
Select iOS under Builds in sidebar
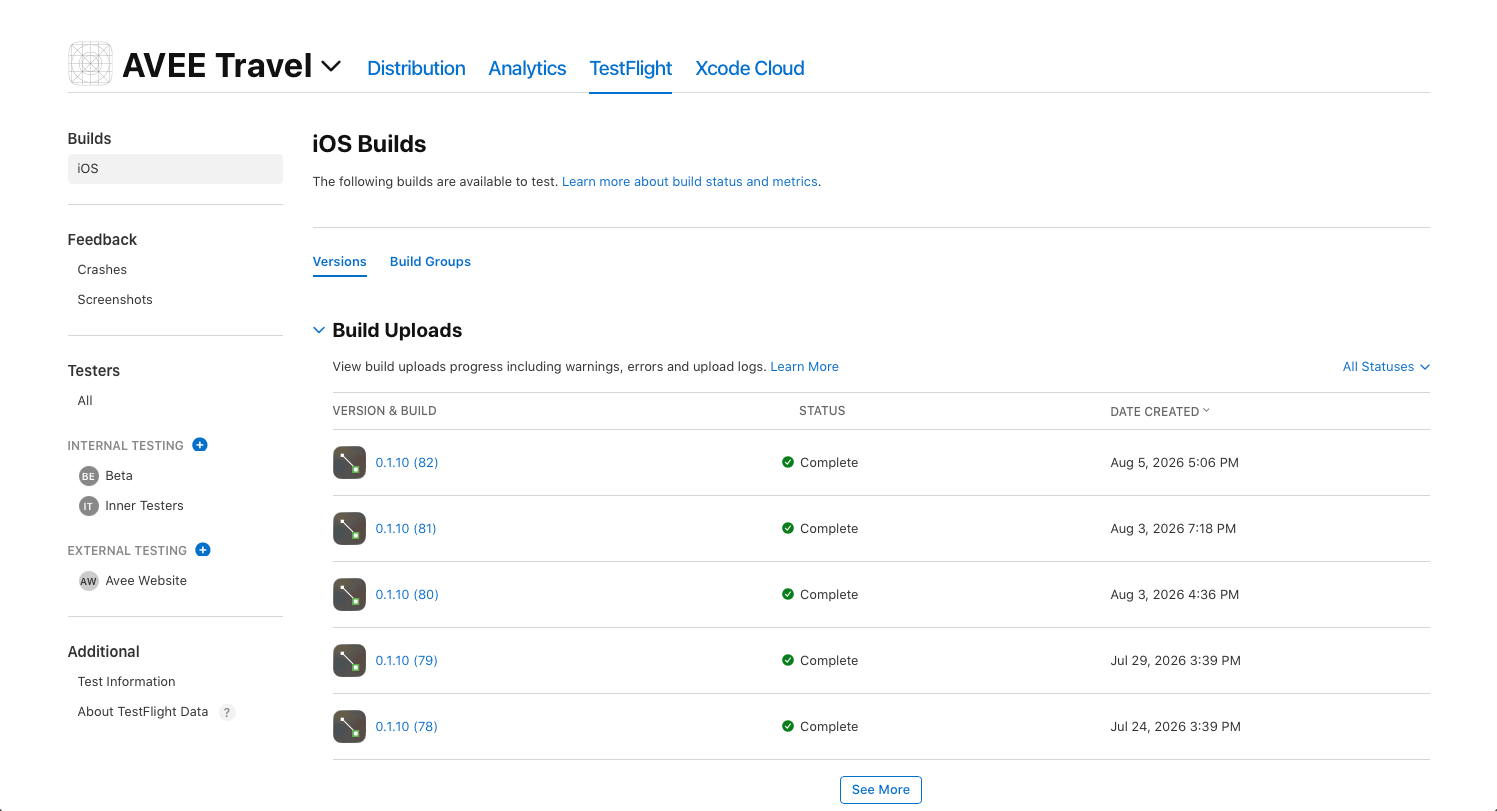[175, 169]
